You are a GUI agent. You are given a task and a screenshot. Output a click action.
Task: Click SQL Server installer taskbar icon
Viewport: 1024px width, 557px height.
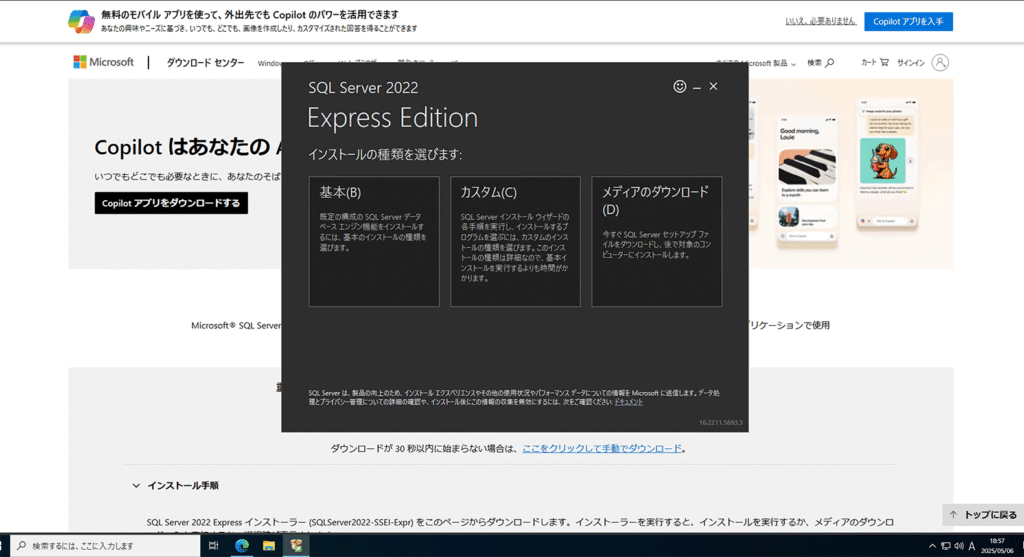coord(296,546)
